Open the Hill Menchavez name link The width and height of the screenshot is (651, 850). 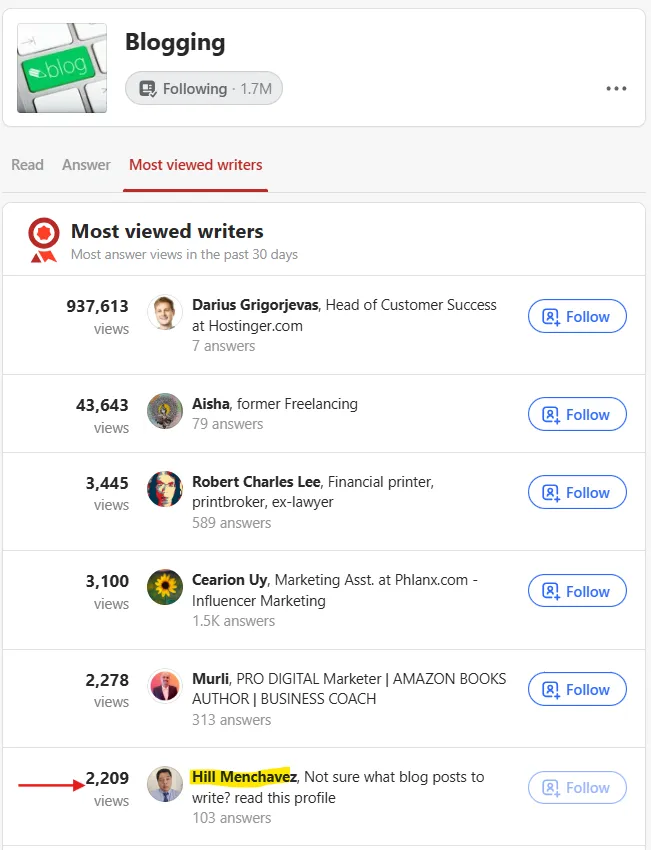[244, 777]
